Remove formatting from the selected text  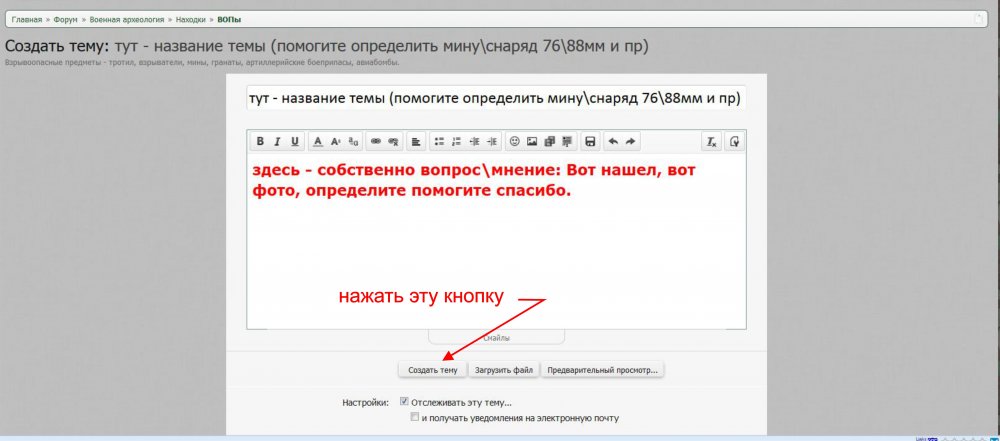coord(711,141)
